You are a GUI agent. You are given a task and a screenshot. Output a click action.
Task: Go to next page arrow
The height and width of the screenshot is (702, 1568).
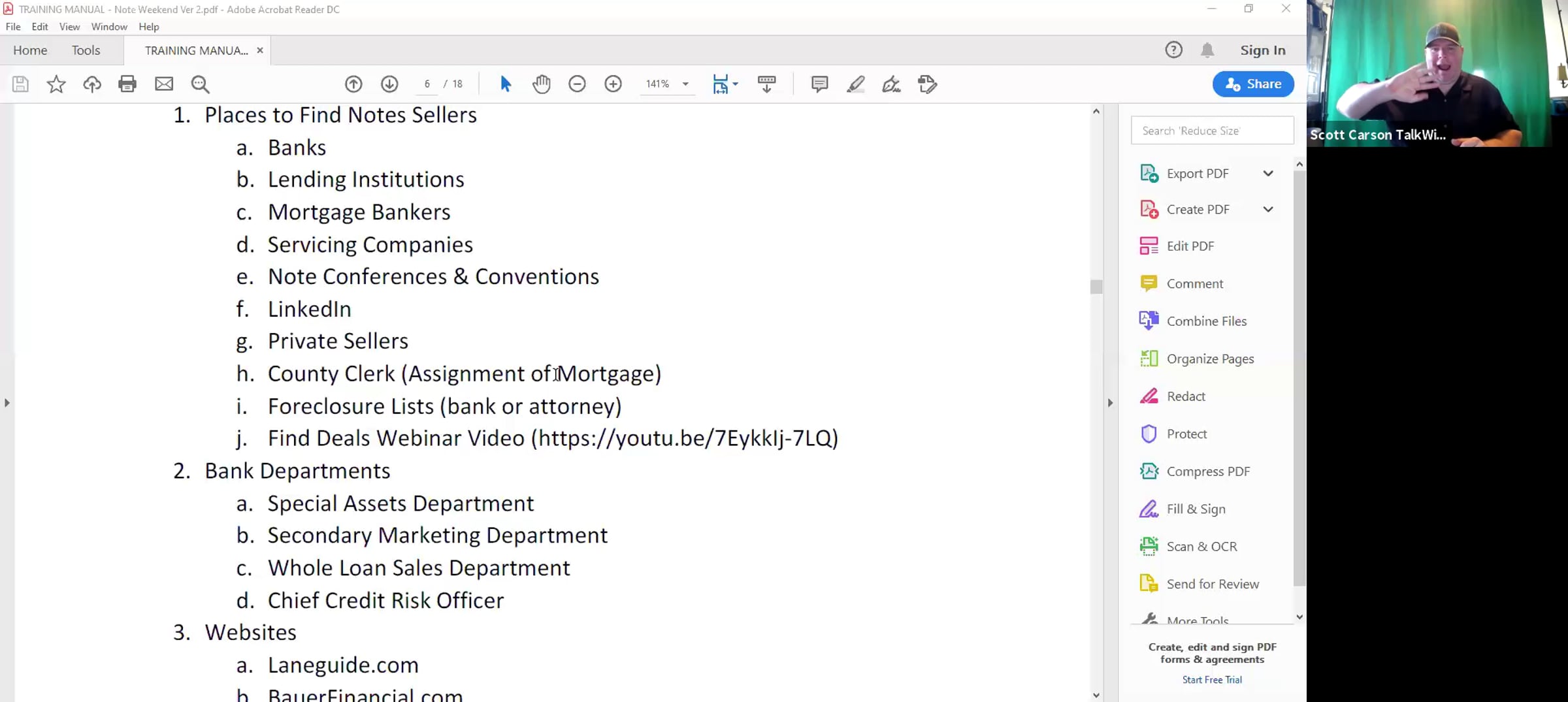point(389,84)
